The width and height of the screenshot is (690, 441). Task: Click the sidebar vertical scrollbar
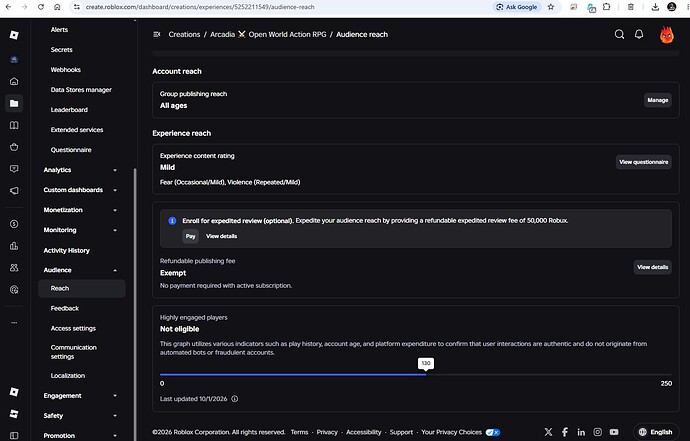(135, 304)
